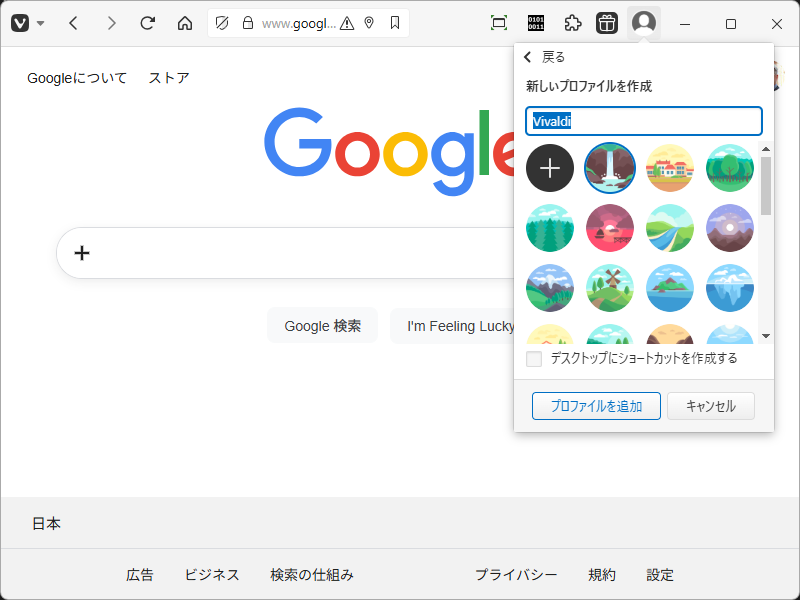Viewport: 800px width, 600px height.
Task: Click the profile name field Vivaldi
Action: pyautogui.click(x=644, y=121)
